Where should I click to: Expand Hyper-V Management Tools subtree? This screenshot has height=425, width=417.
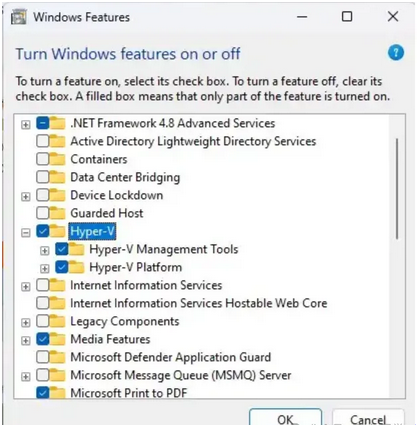[x=45, y=251]
